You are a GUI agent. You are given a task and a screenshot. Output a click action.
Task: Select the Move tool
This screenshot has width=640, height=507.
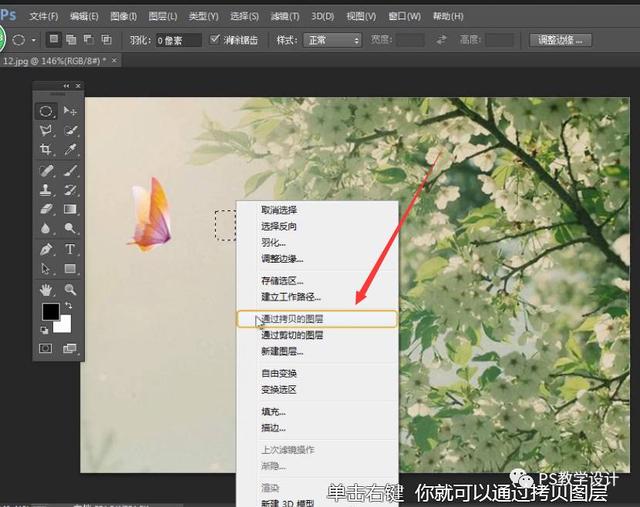click(x=70, y=111)
